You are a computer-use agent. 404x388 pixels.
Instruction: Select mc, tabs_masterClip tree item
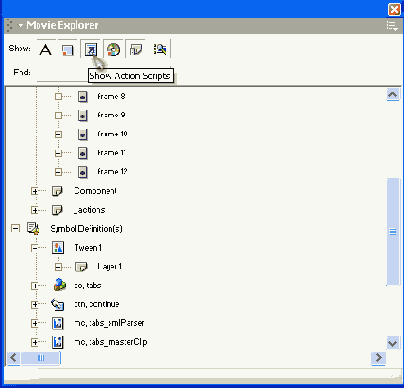click(111, 342)
